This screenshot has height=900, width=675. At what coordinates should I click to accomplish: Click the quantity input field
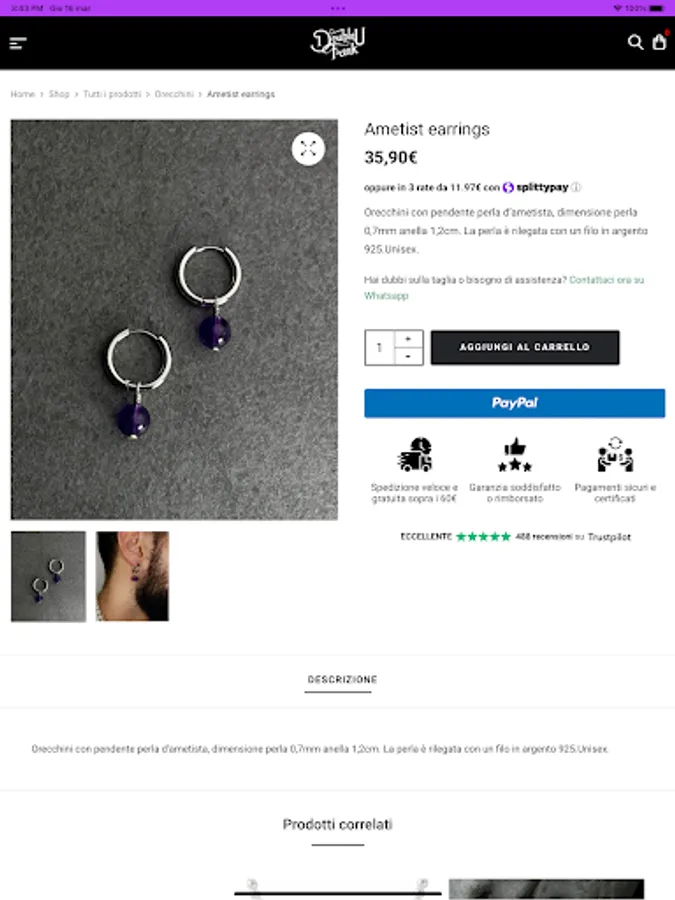point(379,347)
